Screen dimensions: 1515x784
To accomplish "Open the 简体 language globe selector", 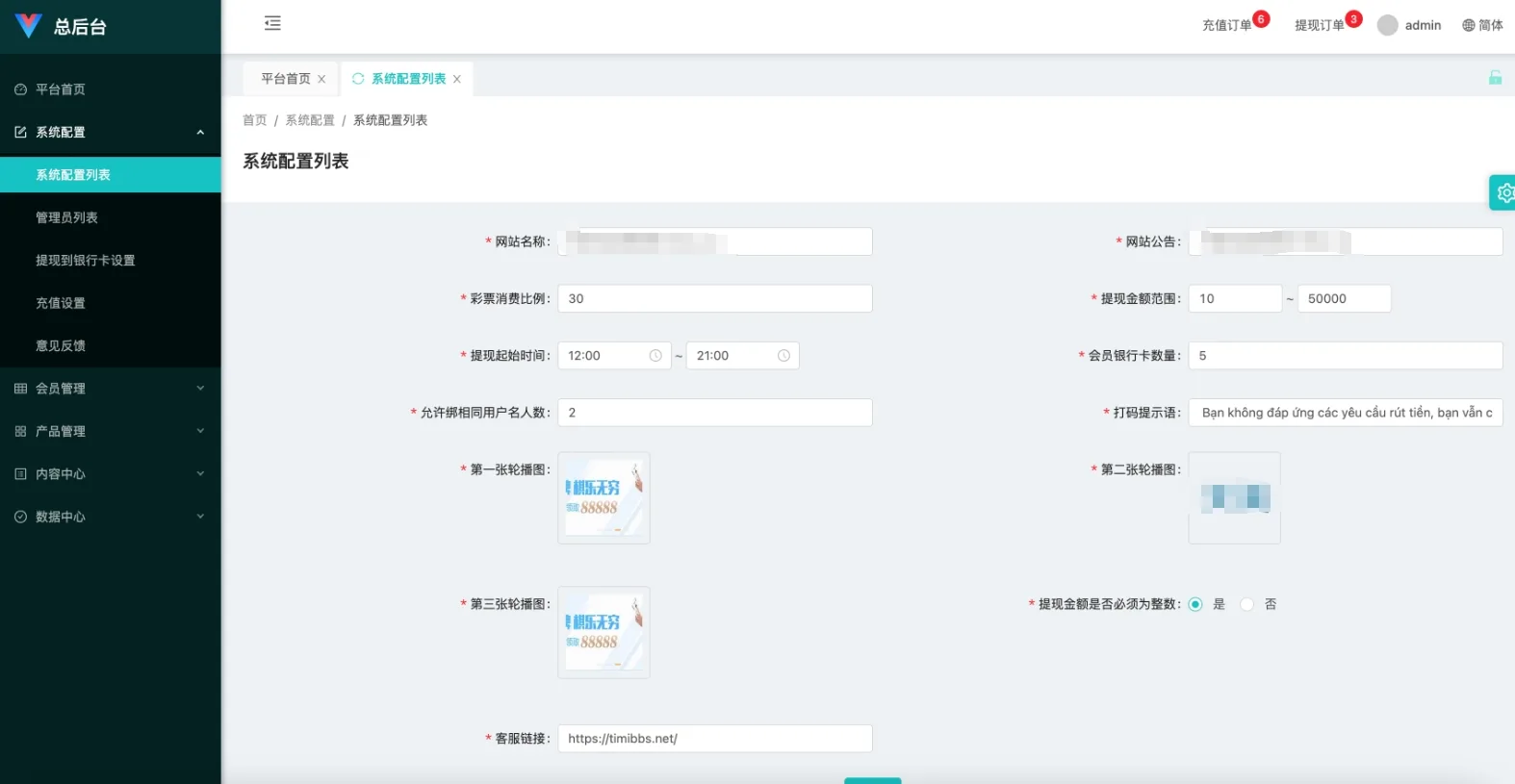I will (1482, 25).
